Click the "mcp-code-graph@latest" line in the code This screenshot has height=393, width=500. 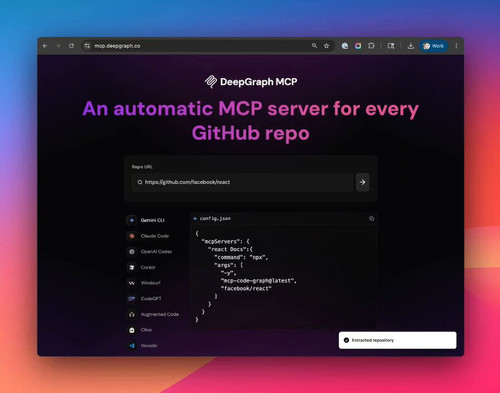click(x=259, y=281)
